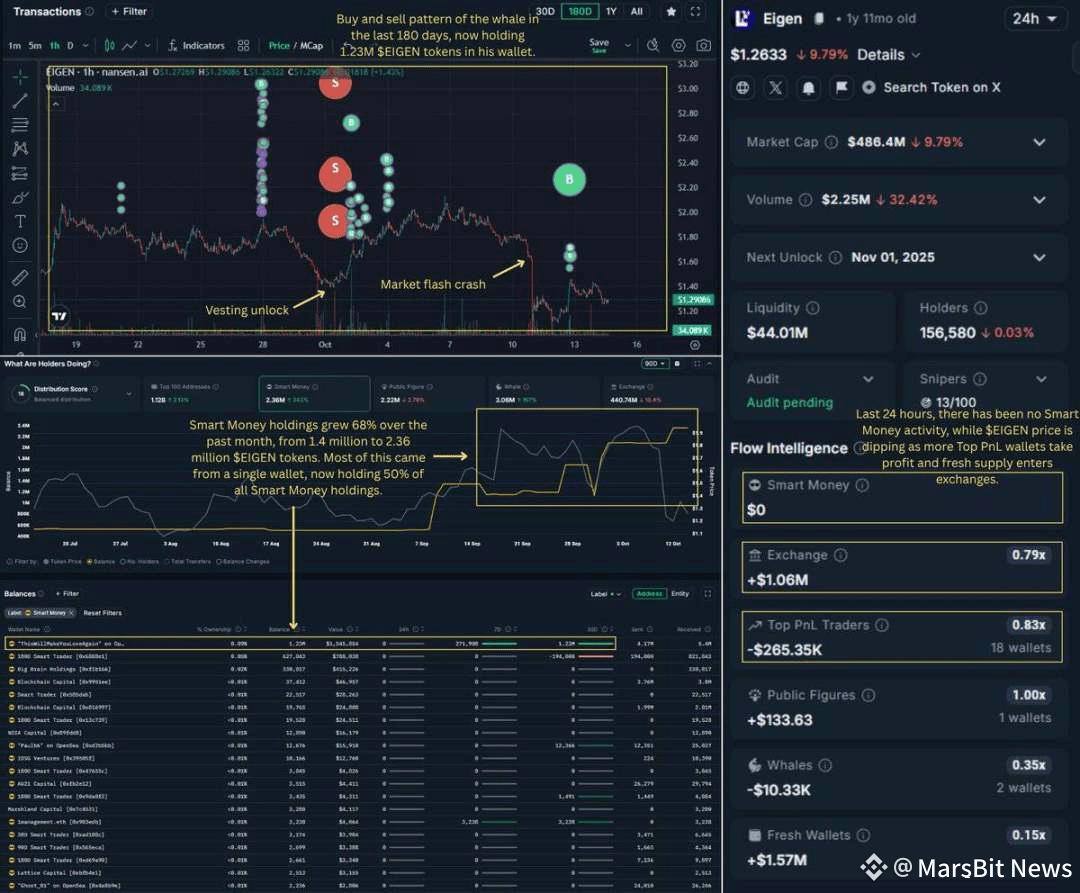Click the X (Twitter) icon for Eigen

point(776,87)
